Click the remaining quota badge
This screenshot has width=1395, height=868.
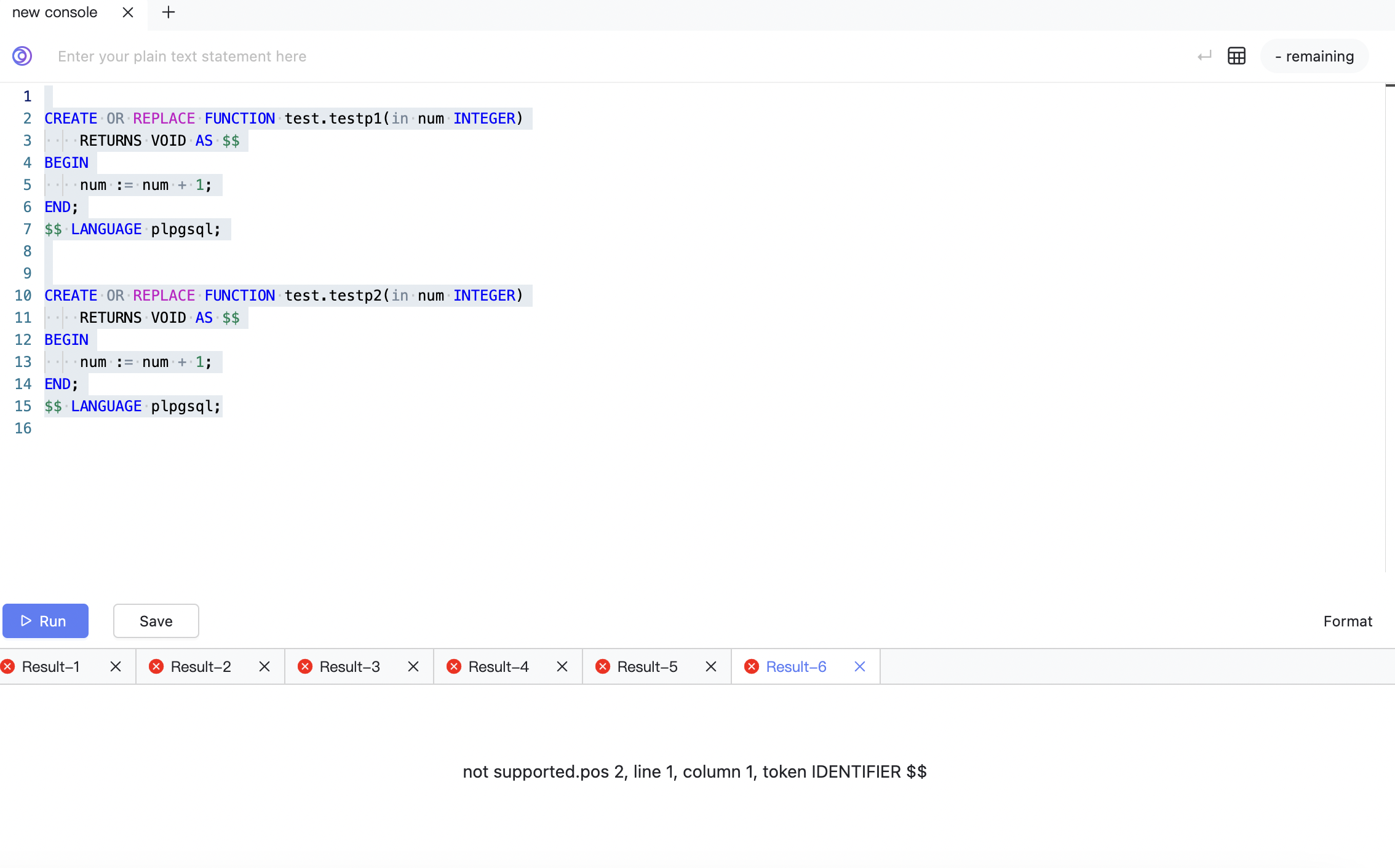[x=1314, y=56]
